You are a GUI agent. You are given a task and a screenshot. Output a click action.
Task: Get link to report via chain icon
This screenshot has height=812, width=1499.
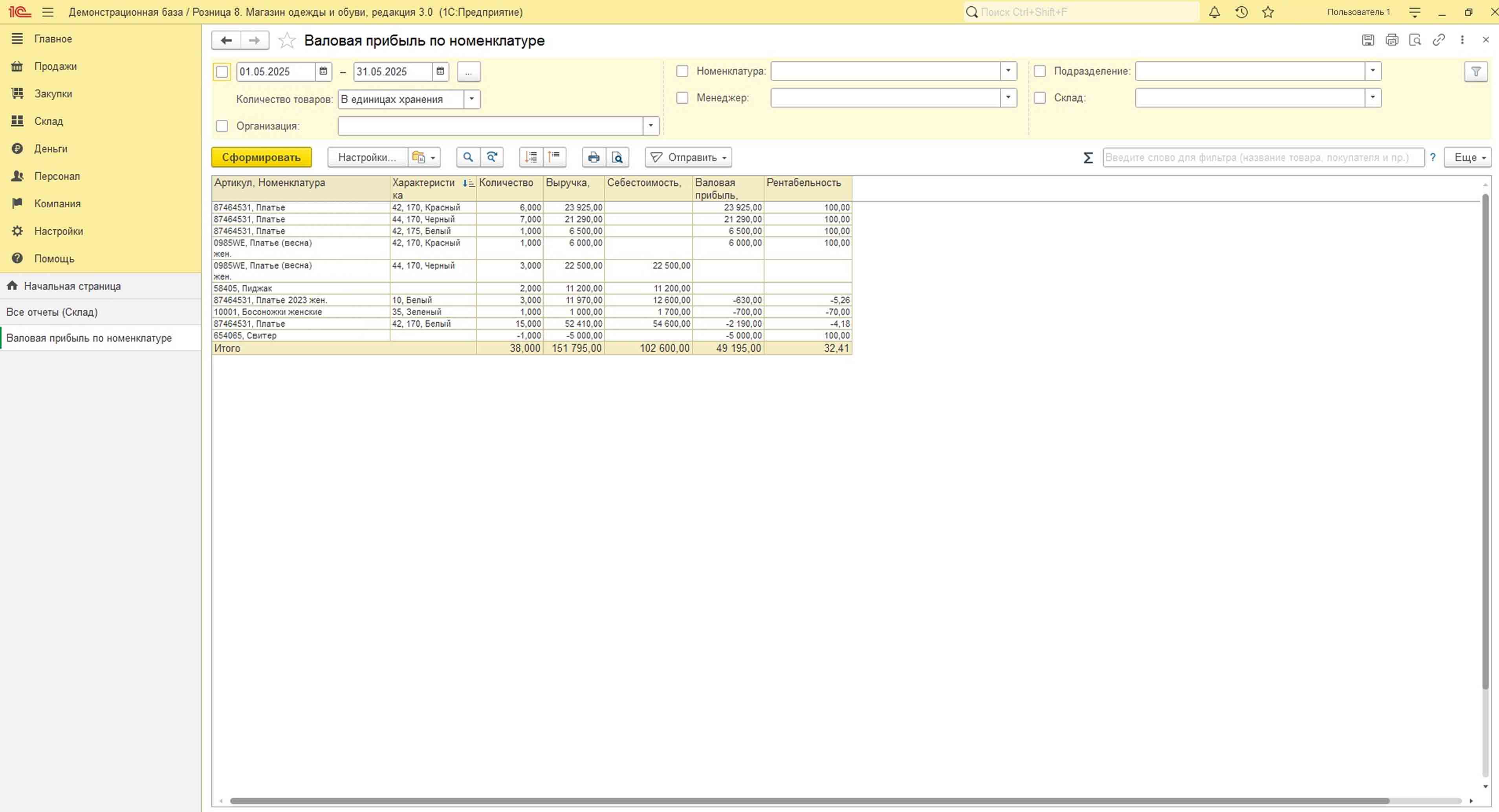(x=1439, y=40)
